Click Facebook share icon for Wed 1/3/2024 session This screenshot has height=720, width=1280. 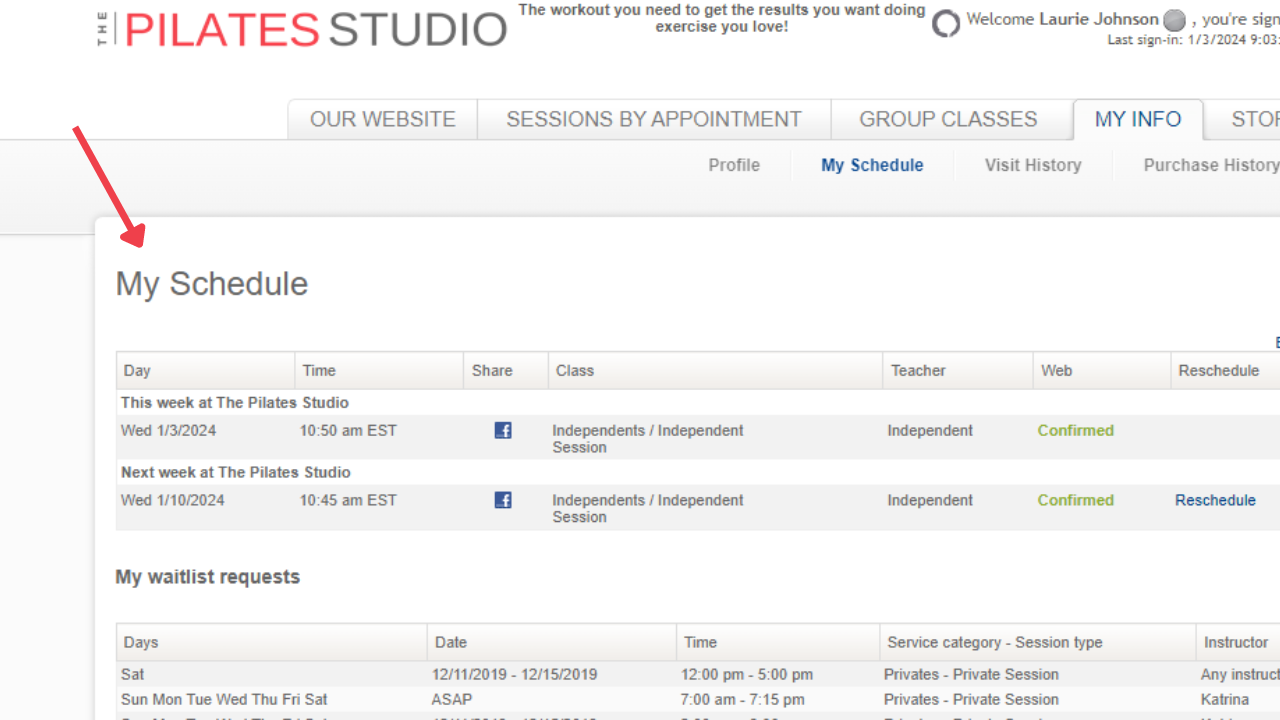[503, 431]
